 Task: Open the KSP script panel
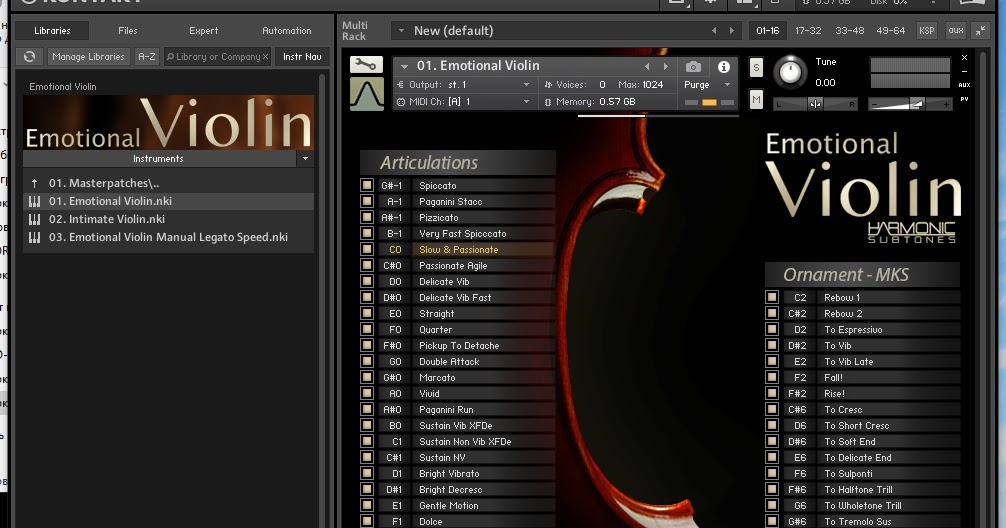[926, 30]
